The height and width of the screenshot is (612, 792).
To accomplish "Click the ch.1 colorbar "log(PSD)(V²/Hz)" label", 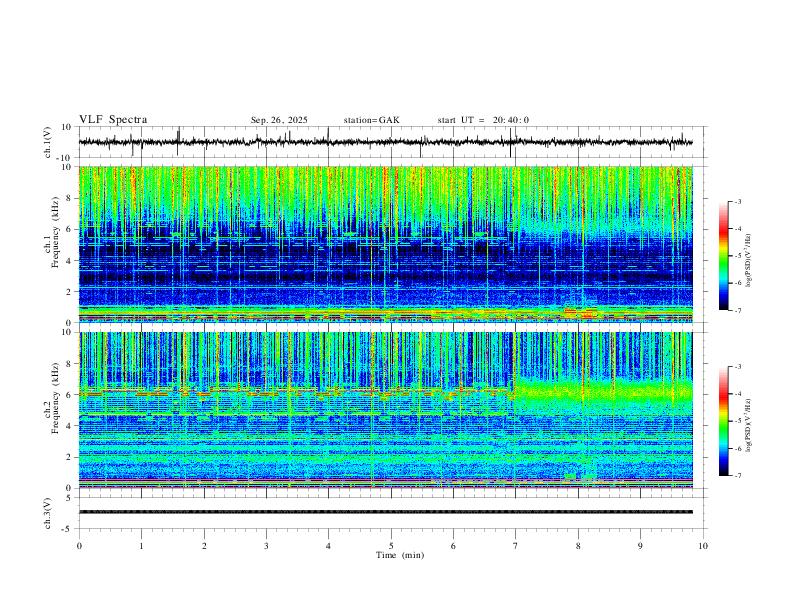I will tap(749, 261).
